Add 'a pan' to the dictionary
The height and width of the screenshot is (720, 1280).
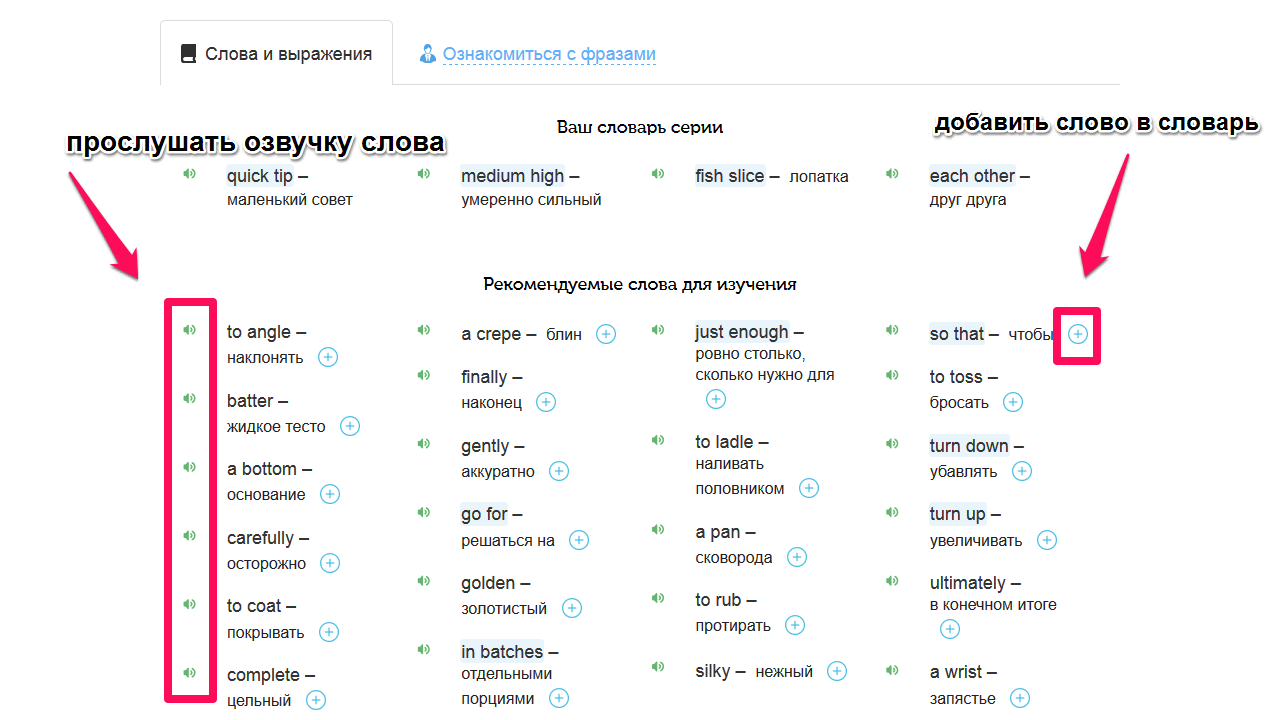click(797, 557)
